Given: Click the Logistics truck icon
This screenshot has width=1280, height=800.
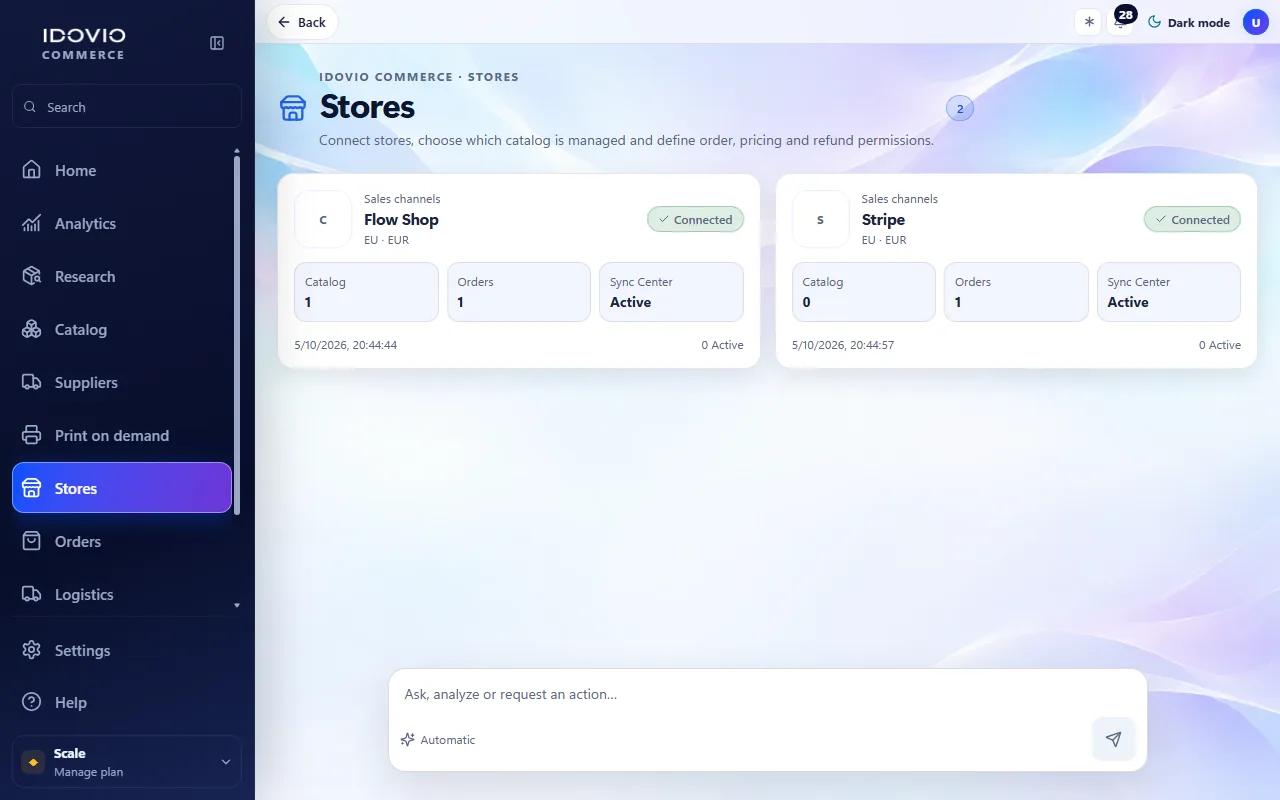Looking at the screenshot, I should [32, 594].
